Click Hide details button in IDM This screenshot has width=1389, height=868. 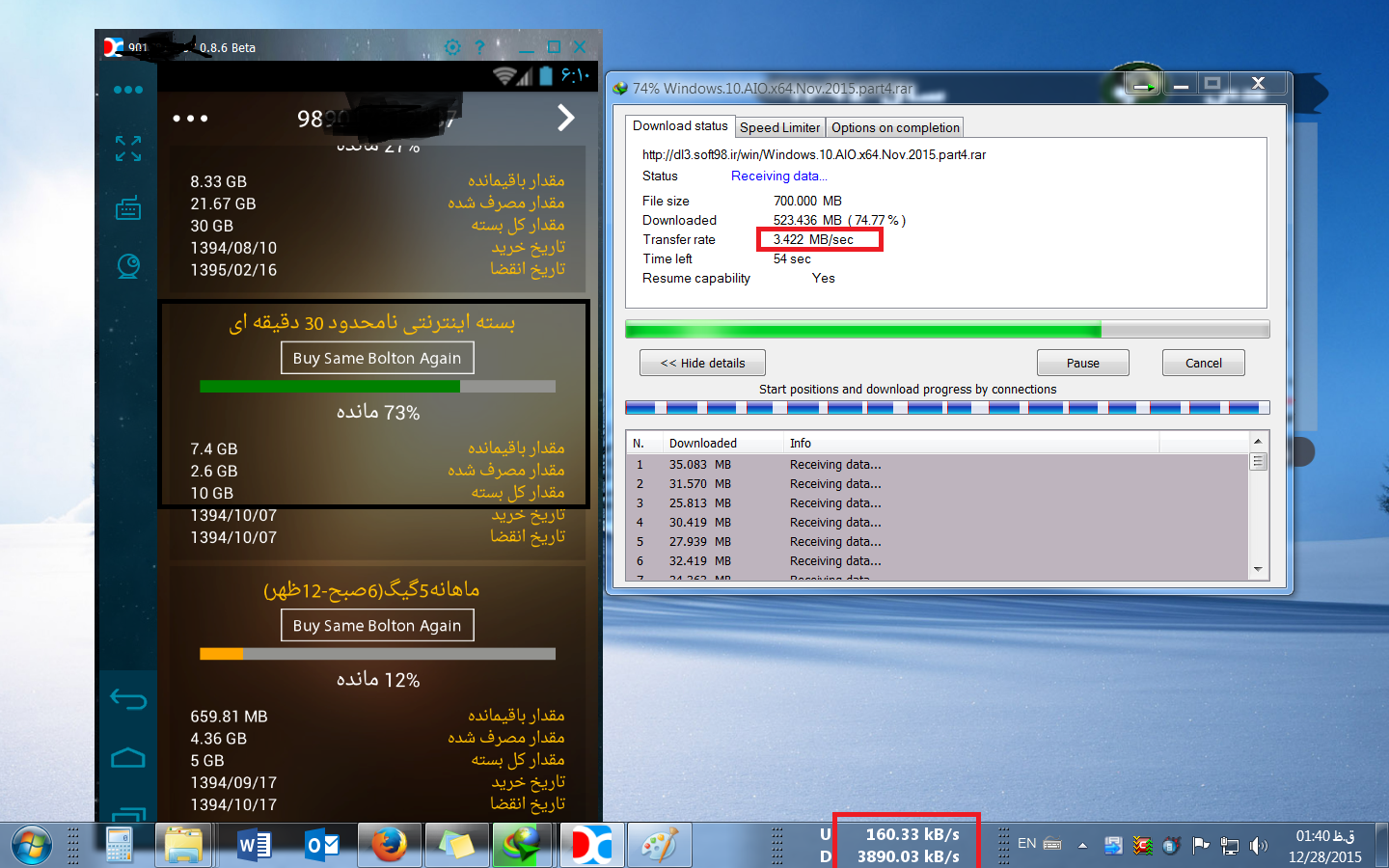pyautogui.click(x=702, y=363)
